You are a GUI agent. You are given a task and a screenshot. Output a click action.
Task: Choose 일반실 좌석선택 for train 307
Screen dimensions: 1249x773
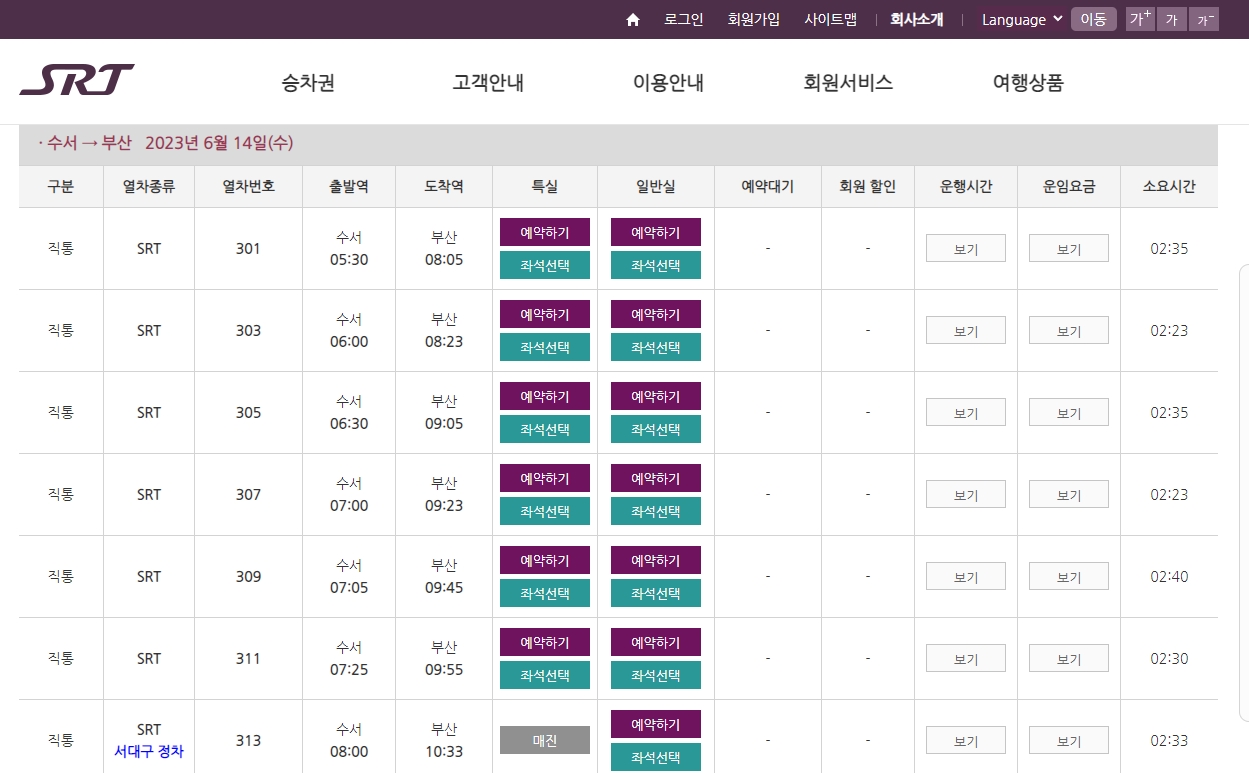656,511
